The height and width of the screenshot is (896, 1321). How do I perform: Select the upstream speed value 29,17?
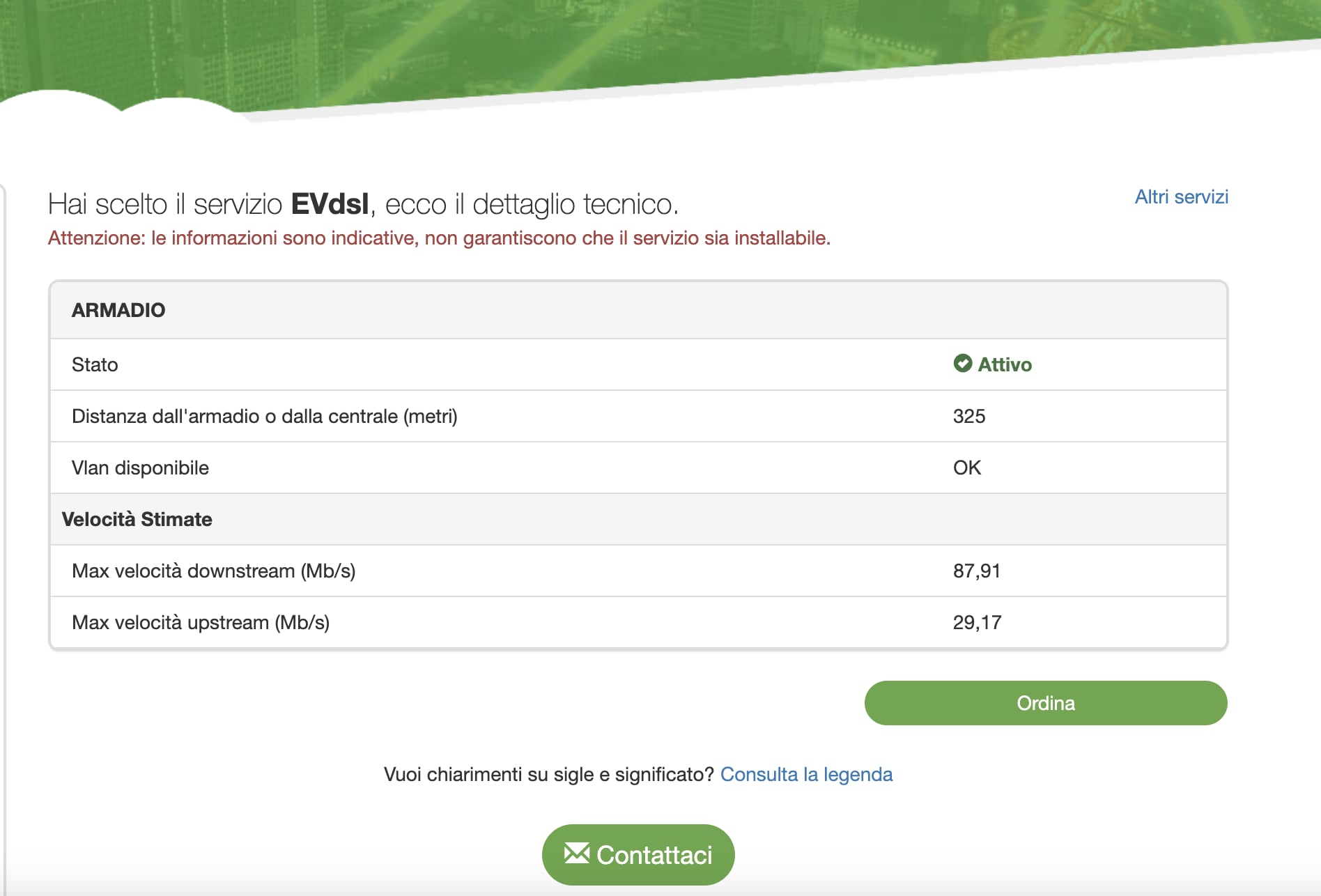click(x=977, y=622)
